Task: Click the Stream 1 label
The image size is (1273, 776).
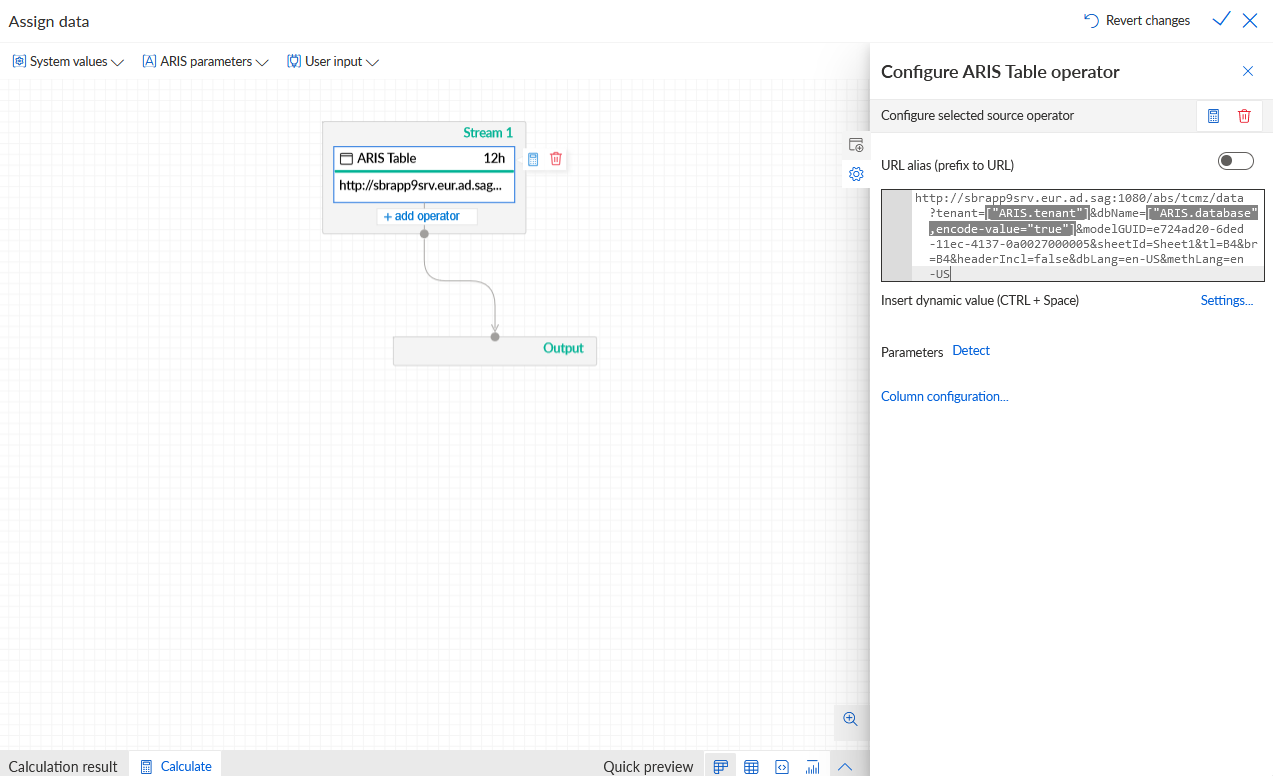Action: point(488,132)
